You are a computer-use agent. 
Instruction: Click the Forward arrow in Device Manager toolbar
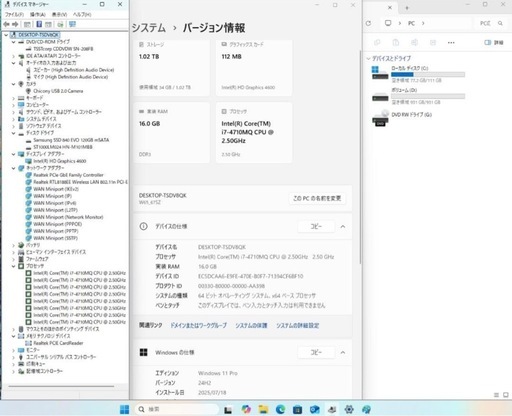15,24
